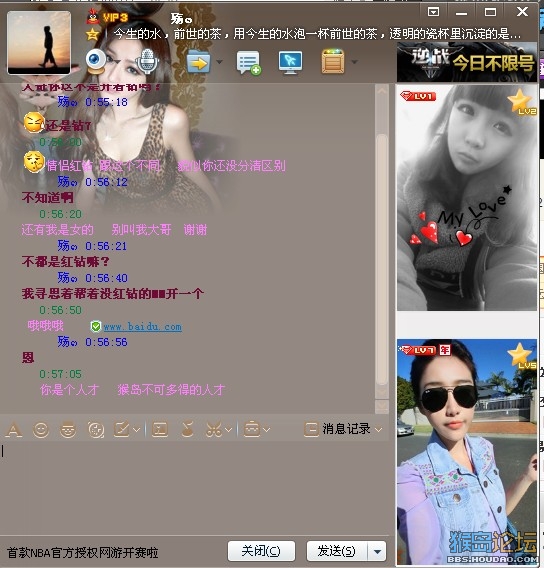This screenshot has width=544, height=568.
Task: Click the timestamp 0:56:40
Action: pyautogui.click(x=106, y=278)
